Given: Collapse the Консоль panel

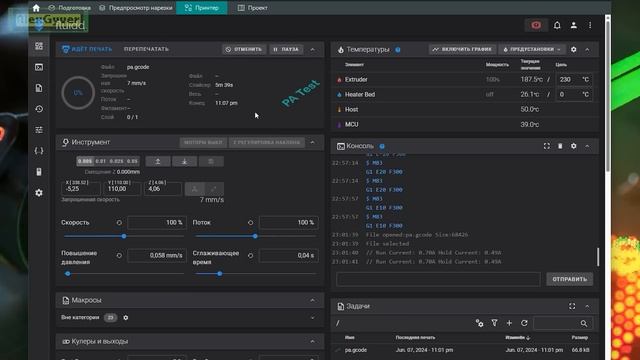Looking at the screenshot, I should (587, 146).
